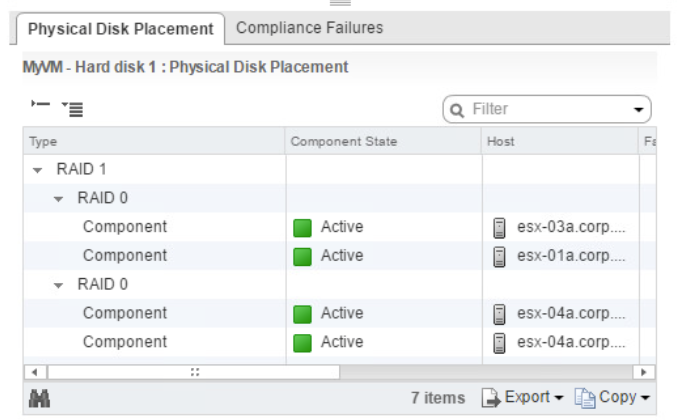678x420 pixels.
Task: Switch to Compliance Failures tab
Action: (309, 28)
